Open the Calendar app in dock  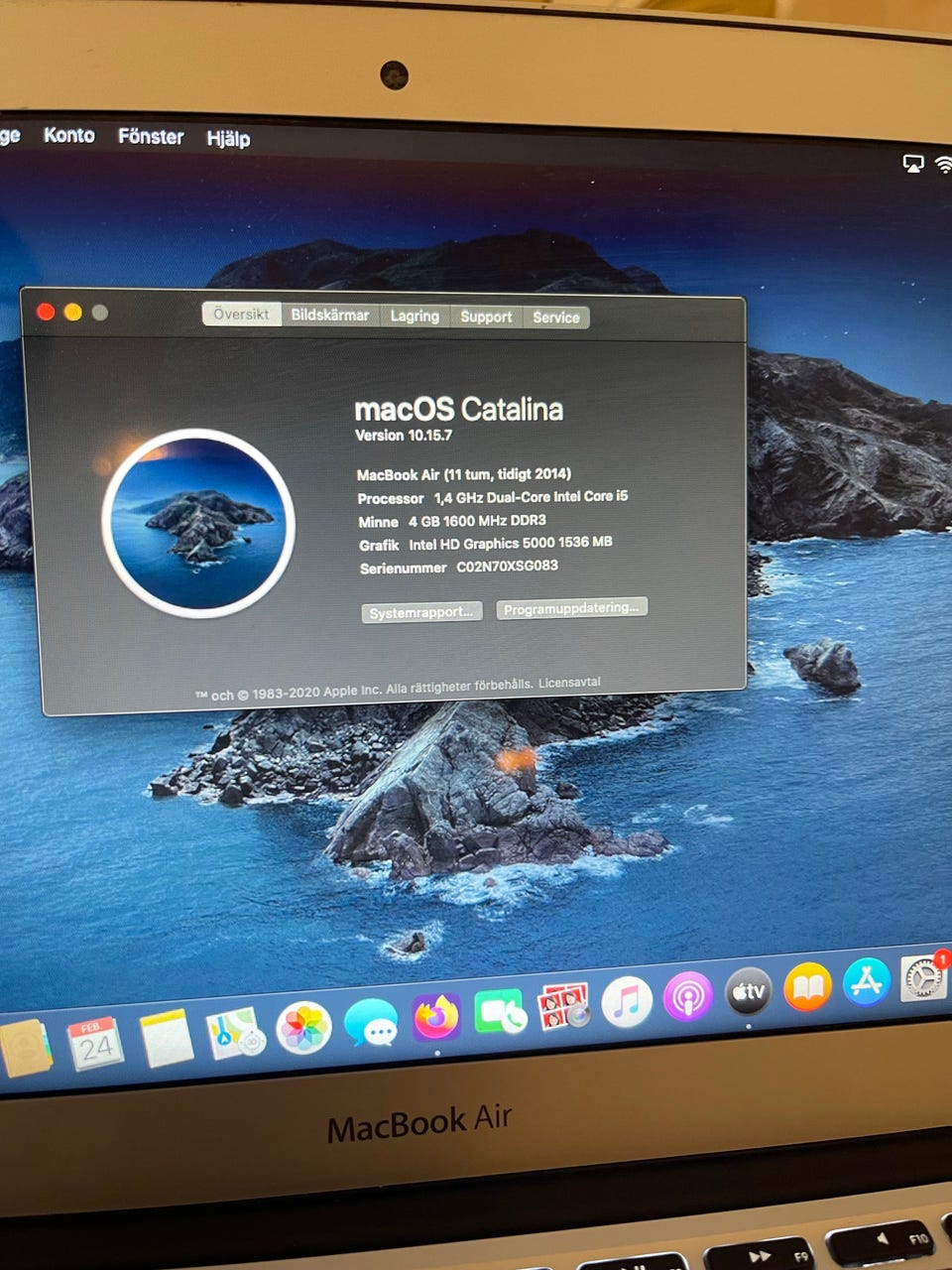click(x=95, y=1043)
